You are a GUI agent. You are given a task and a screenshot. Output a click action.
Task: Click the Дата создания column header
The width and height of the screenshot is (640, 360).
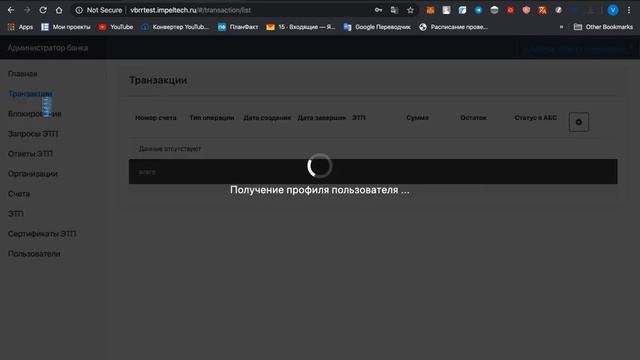point(267,118)
